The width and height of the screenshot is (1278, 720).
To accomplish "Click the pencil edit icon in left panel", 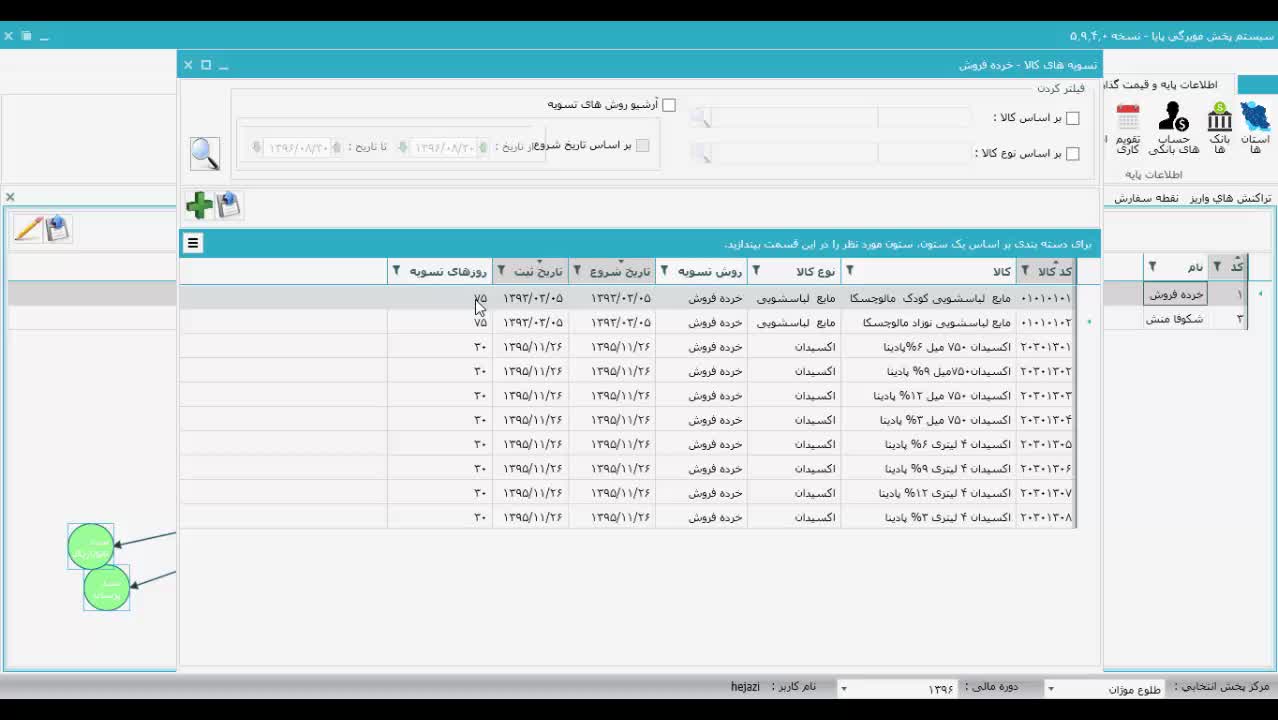I will pyautogui.click(x=28, y=229).
